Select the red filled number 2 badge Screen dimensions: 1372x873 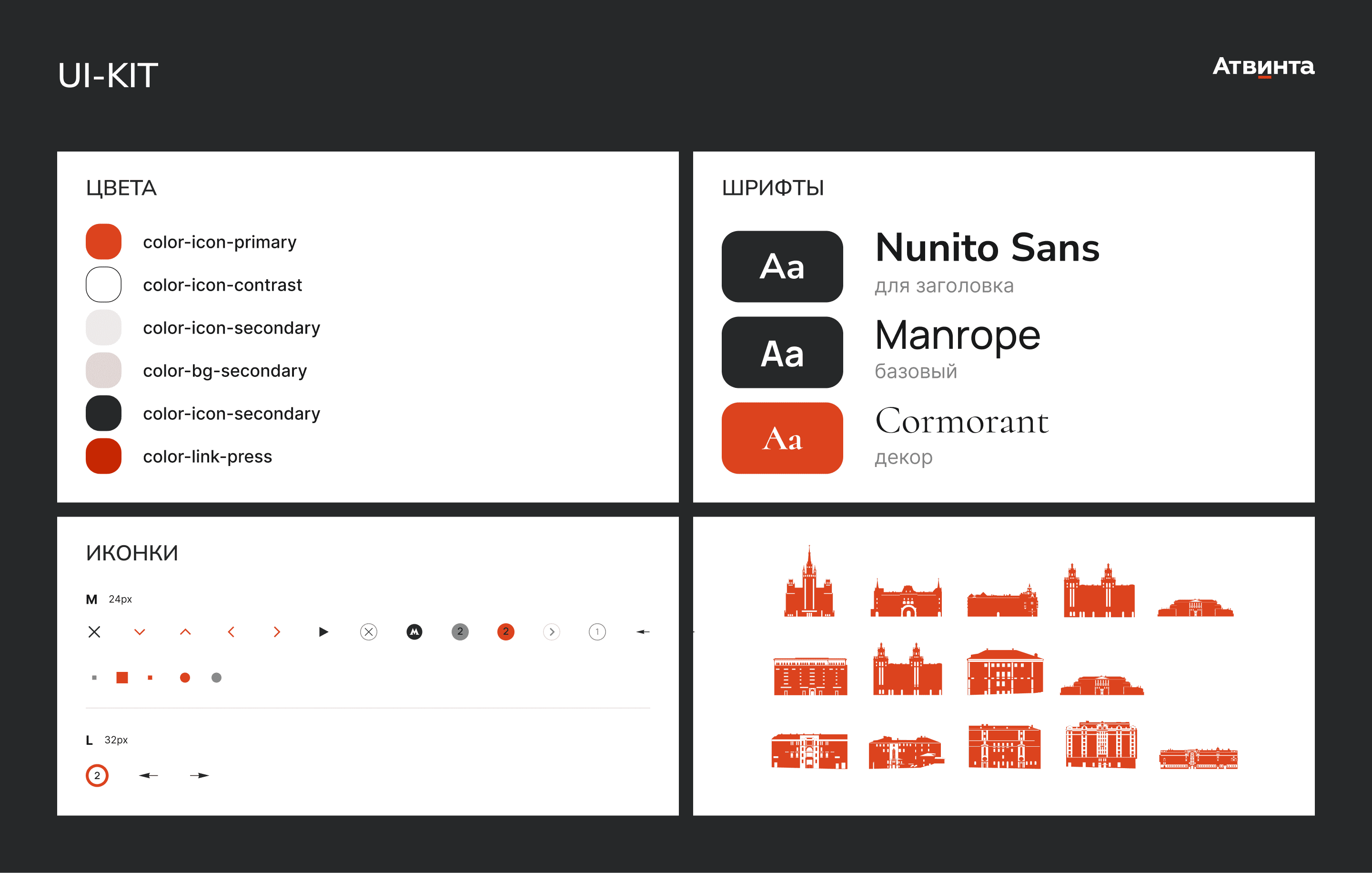[505, 631]
